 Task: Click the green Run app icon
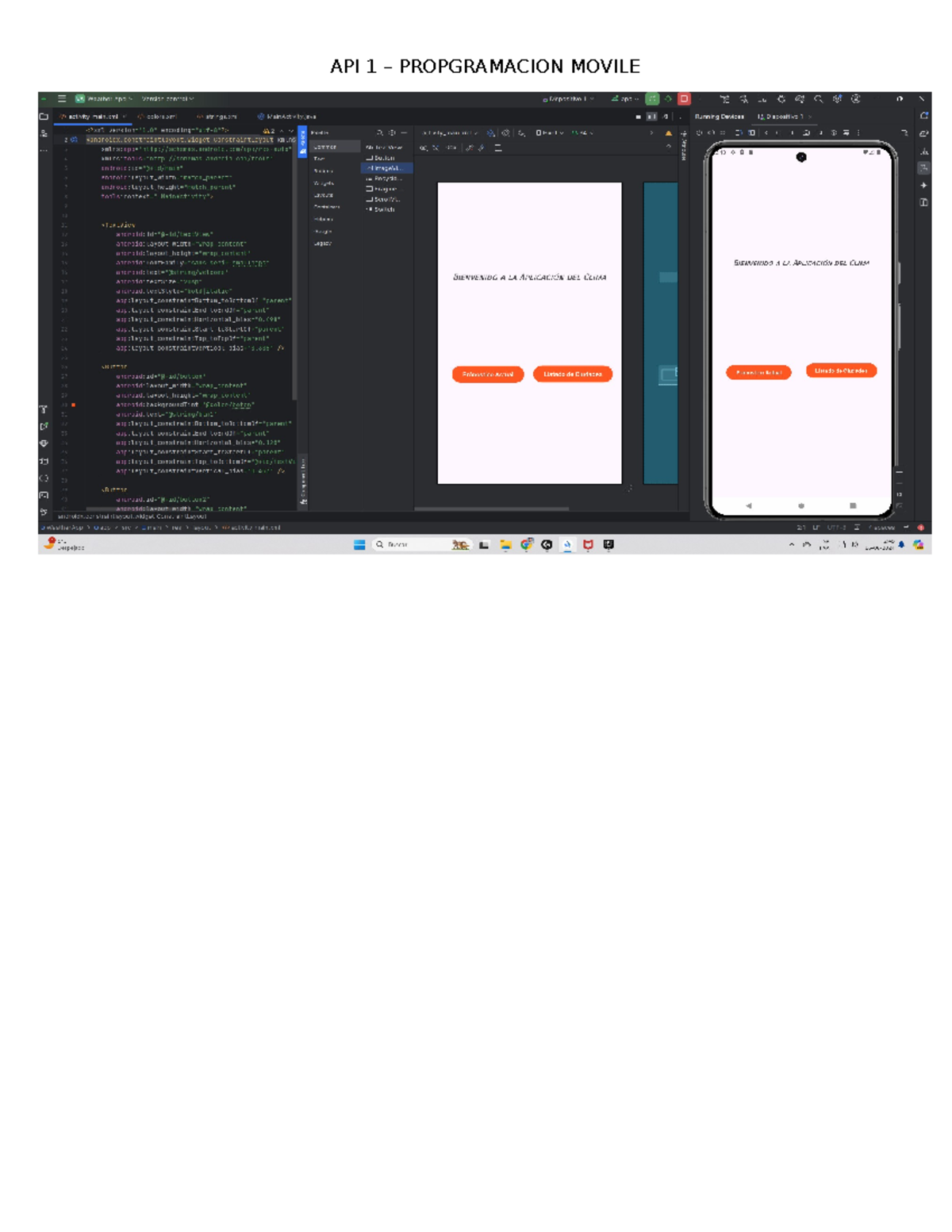coord(651,98)
